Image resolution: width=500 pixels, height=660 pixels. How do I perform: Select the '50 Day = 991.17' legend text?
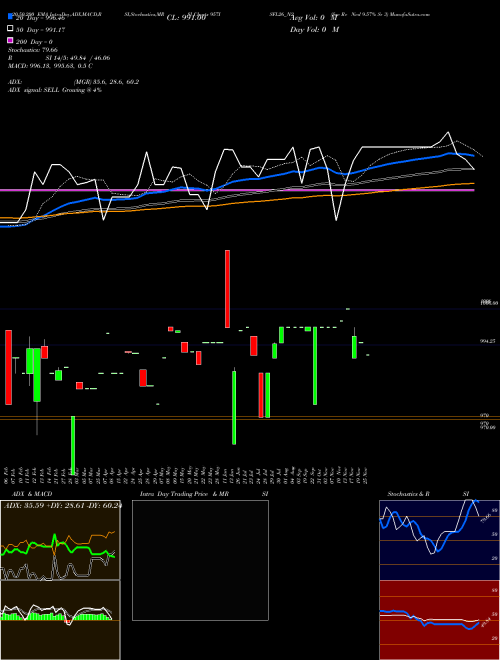click(x=40, y=30)
